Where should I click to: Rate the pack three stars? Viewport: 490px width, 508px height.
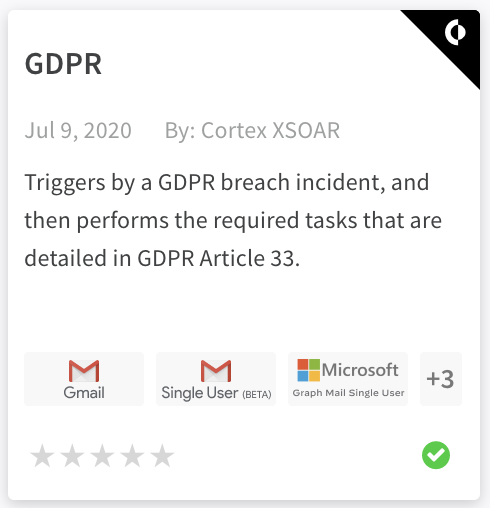pyautogui.click(x=102, y=455)
